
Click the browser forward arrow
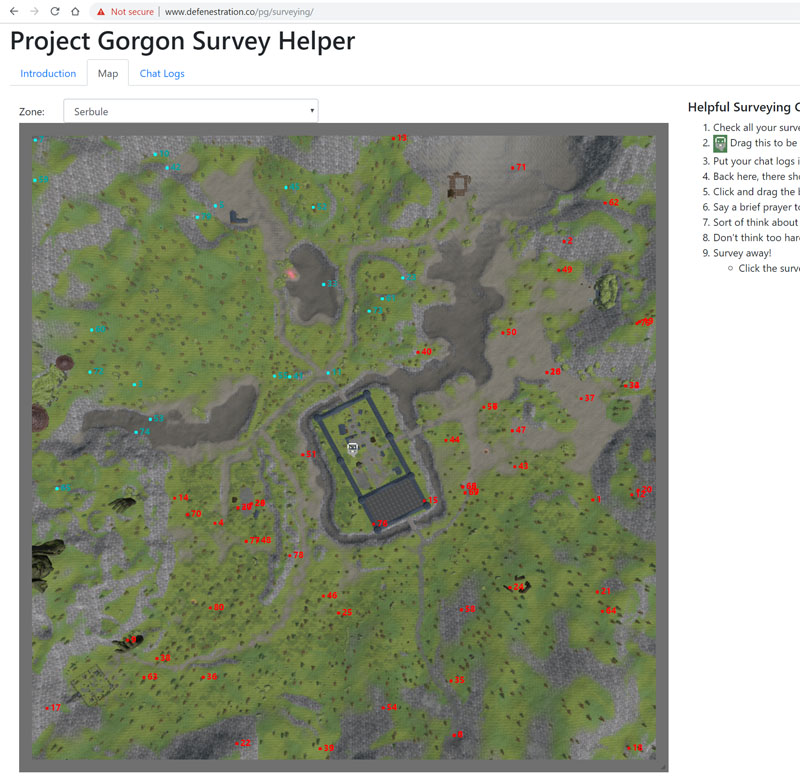(34, 11)
